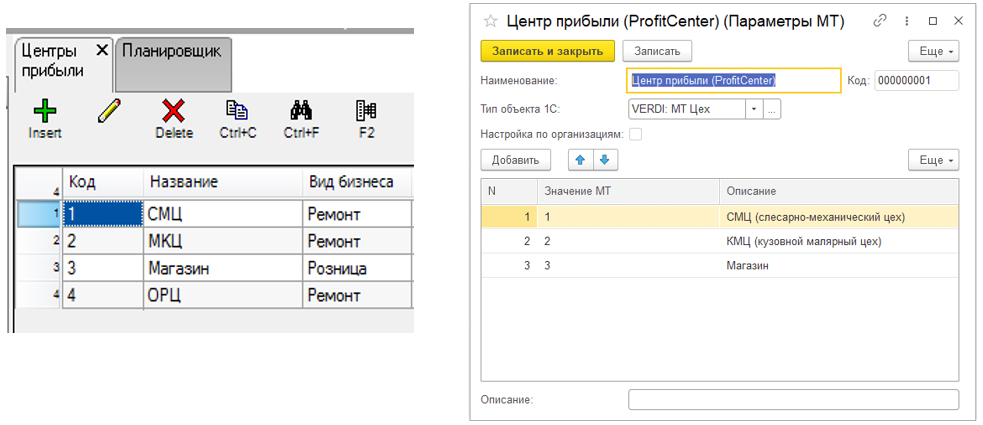
Task: Close the Центры прибыли tab
Action: (102, 50)
